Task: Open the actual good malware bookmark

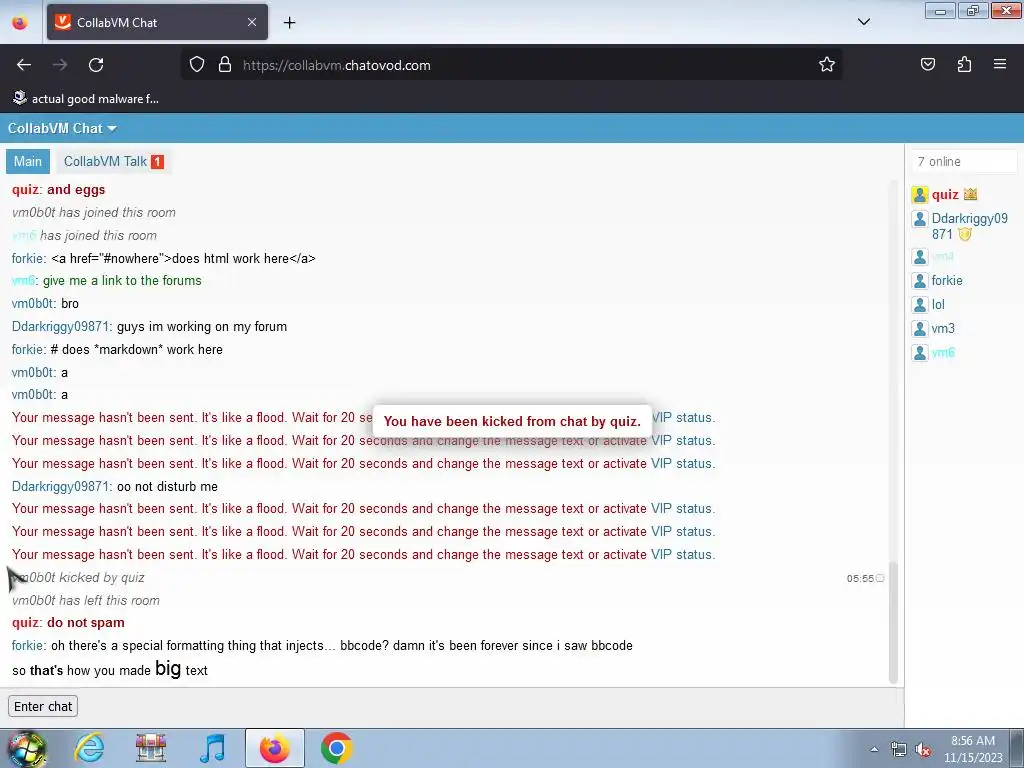Action: pos(86,99)
